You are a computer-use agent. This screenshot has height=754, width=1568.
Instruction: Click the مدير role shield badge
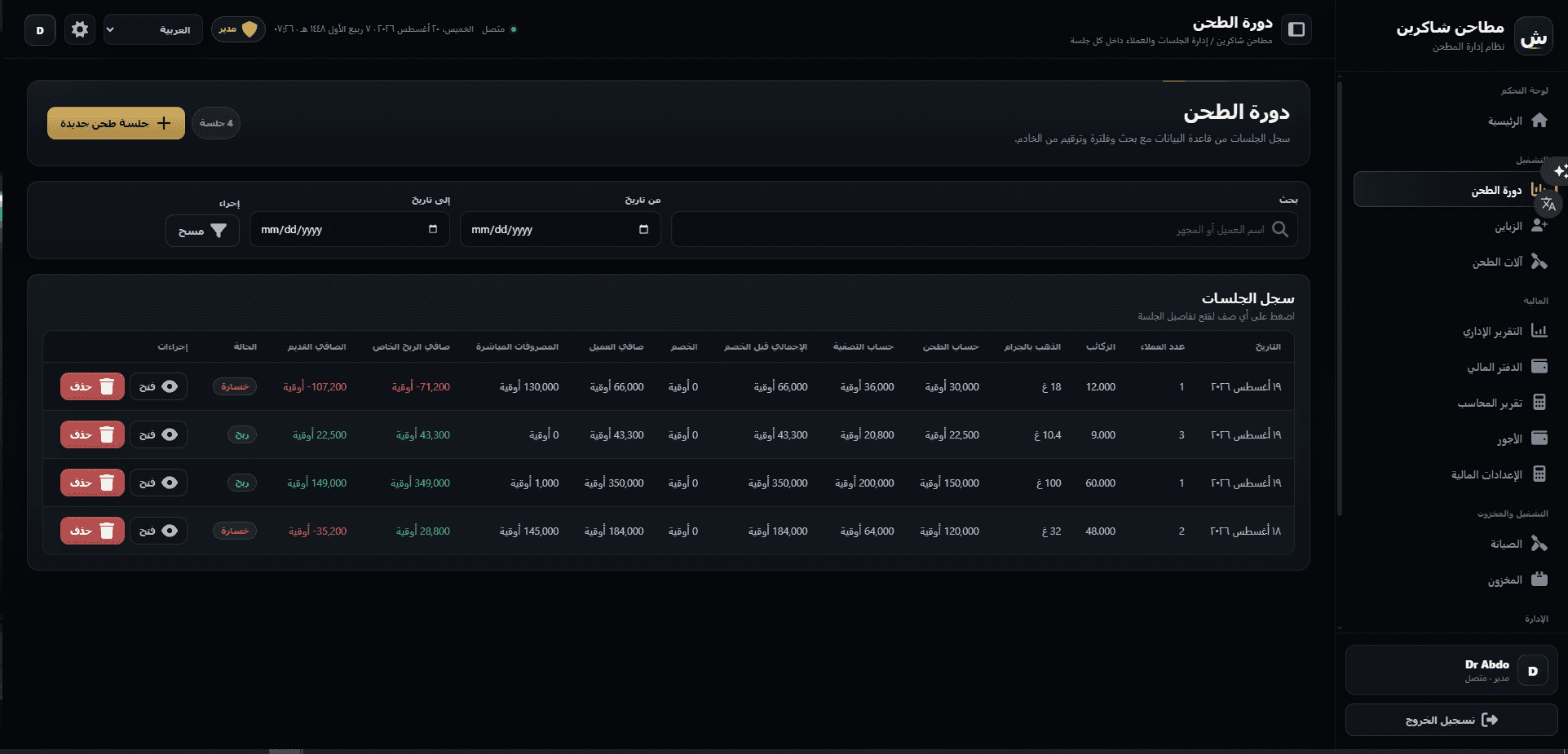238,29
